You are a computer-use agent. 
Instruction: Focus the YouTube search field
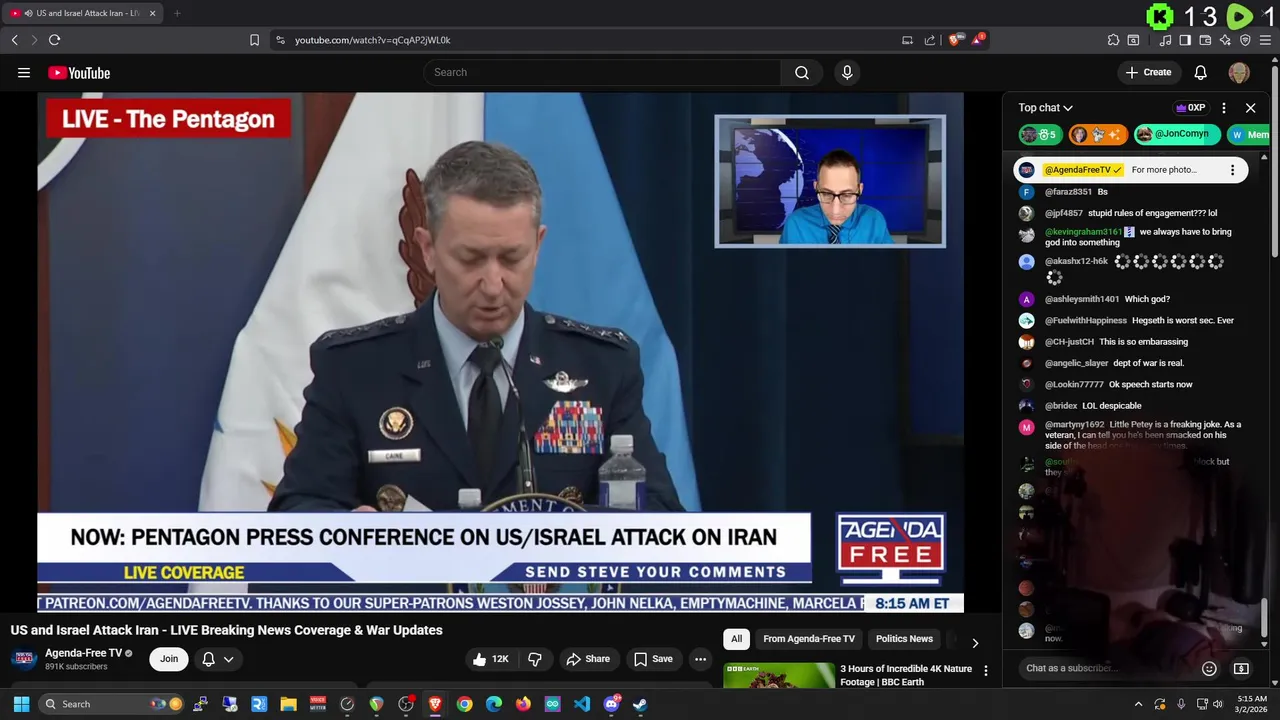tap(601, 72)
